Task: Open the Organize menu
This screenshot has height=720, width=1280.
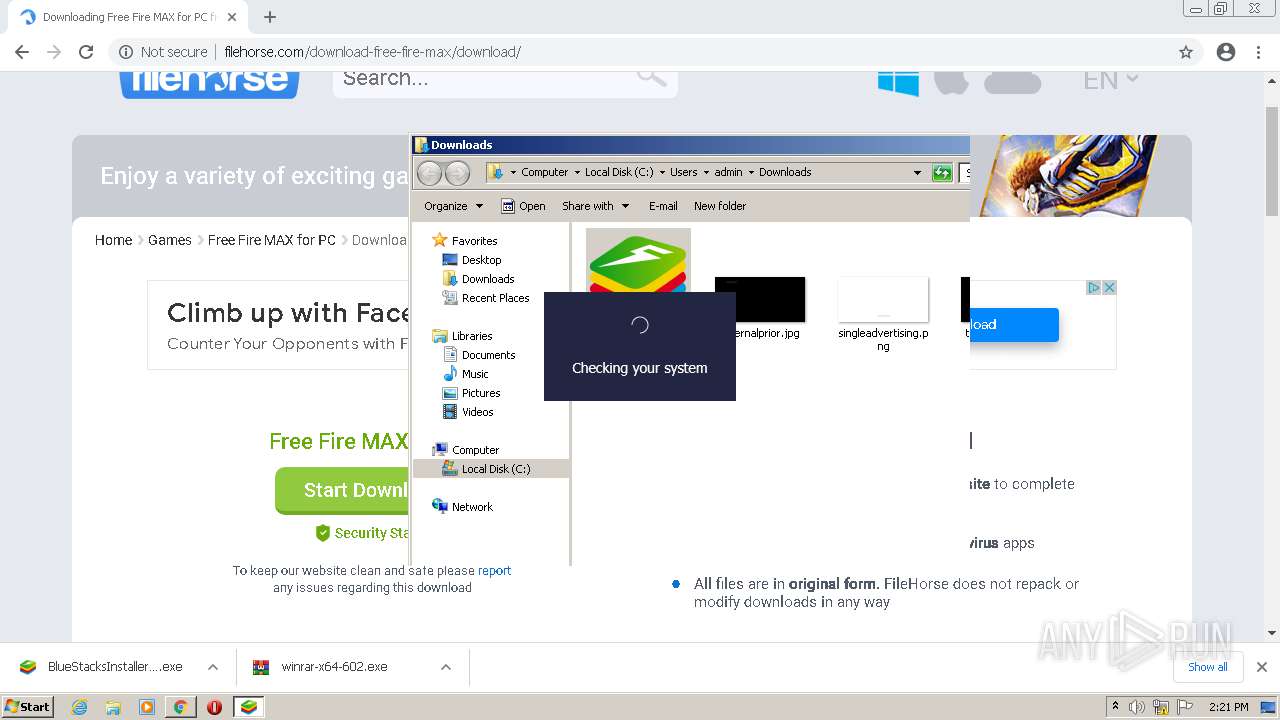Action: 453,206
